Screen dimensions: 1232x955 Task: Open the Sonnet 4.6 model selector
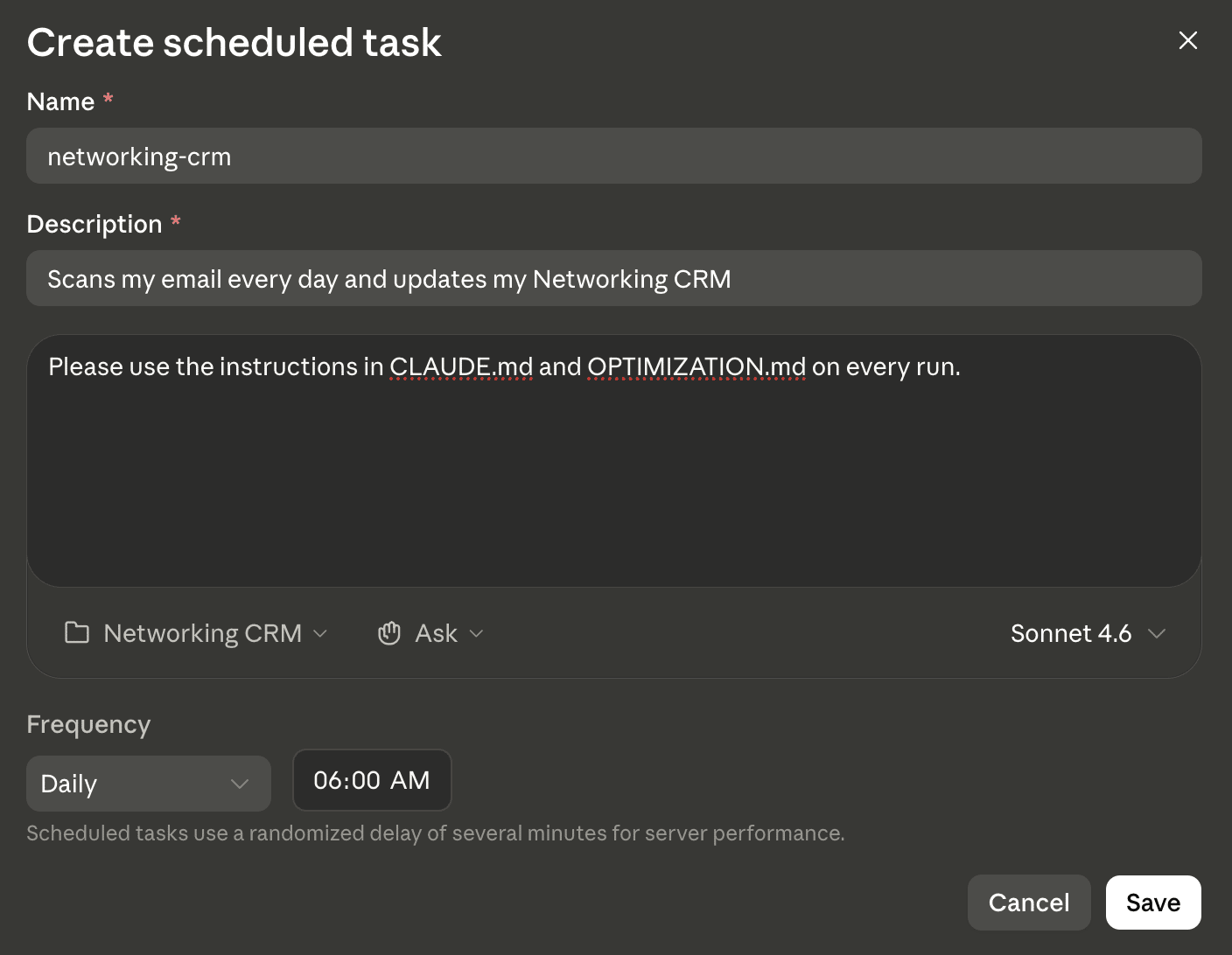pos(1088,633)
